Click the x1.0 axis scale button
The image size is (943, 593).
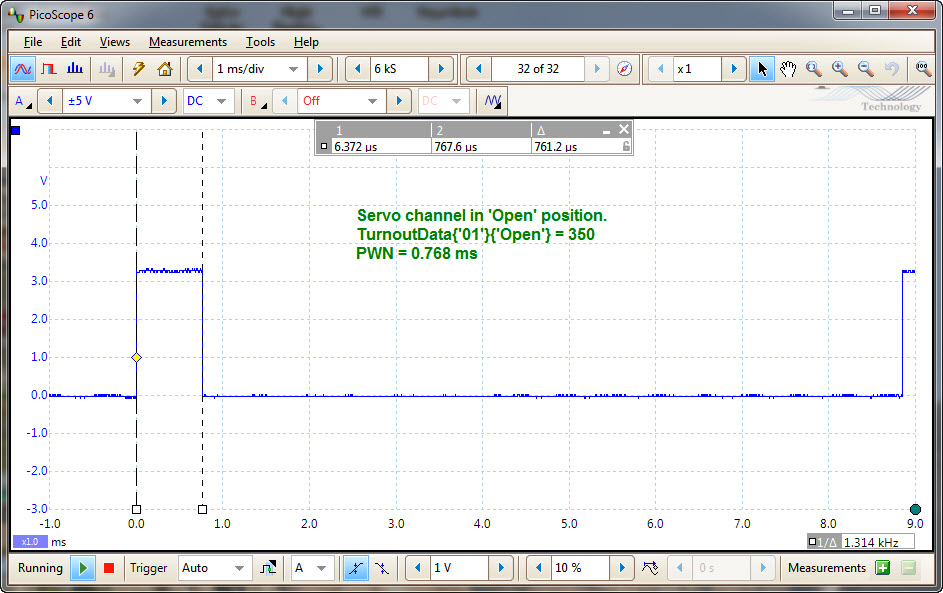click(29, 542)
